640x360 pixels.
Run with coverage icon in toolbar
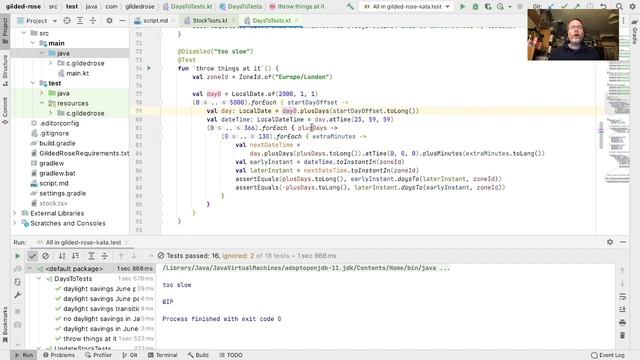[488, 7]
